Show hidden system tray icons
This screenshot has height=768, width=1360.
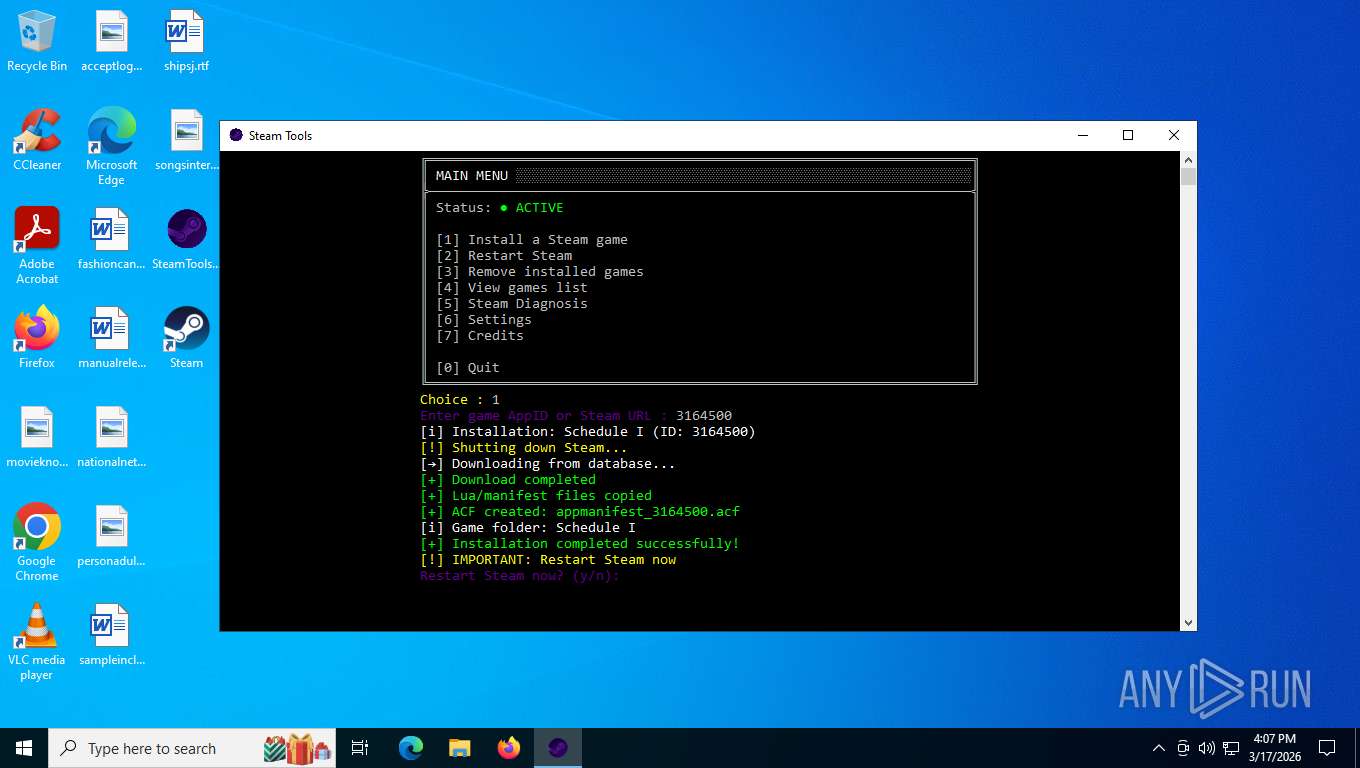point(1159,748)
